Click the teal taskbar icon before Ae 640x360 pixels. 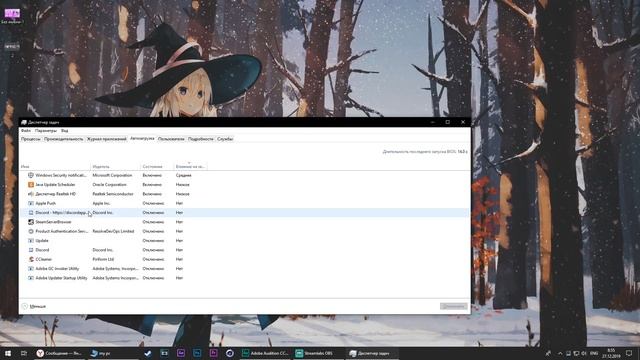164,353
